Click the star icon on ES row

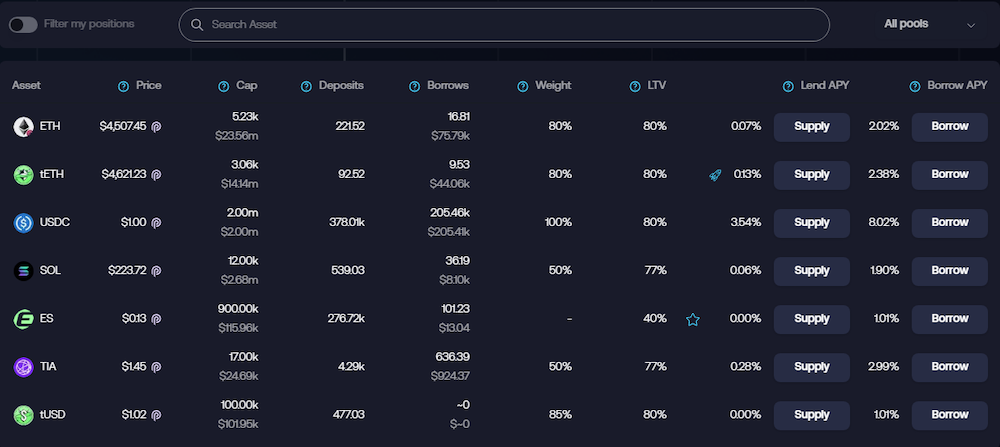point(693,319)
